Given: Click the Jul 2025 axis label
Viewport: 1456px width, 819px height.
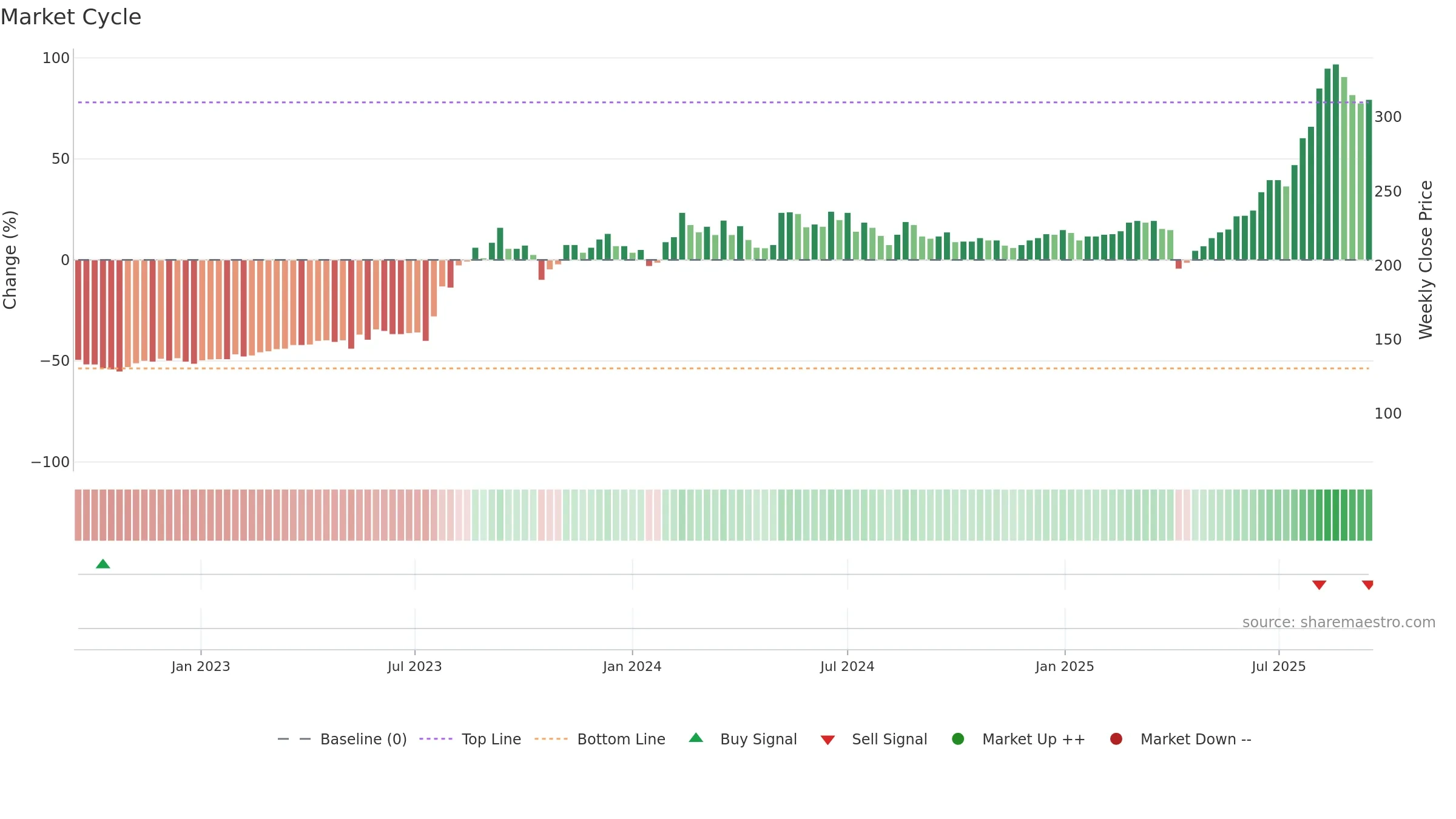Looking at the screenshot, I should 1279,667.
